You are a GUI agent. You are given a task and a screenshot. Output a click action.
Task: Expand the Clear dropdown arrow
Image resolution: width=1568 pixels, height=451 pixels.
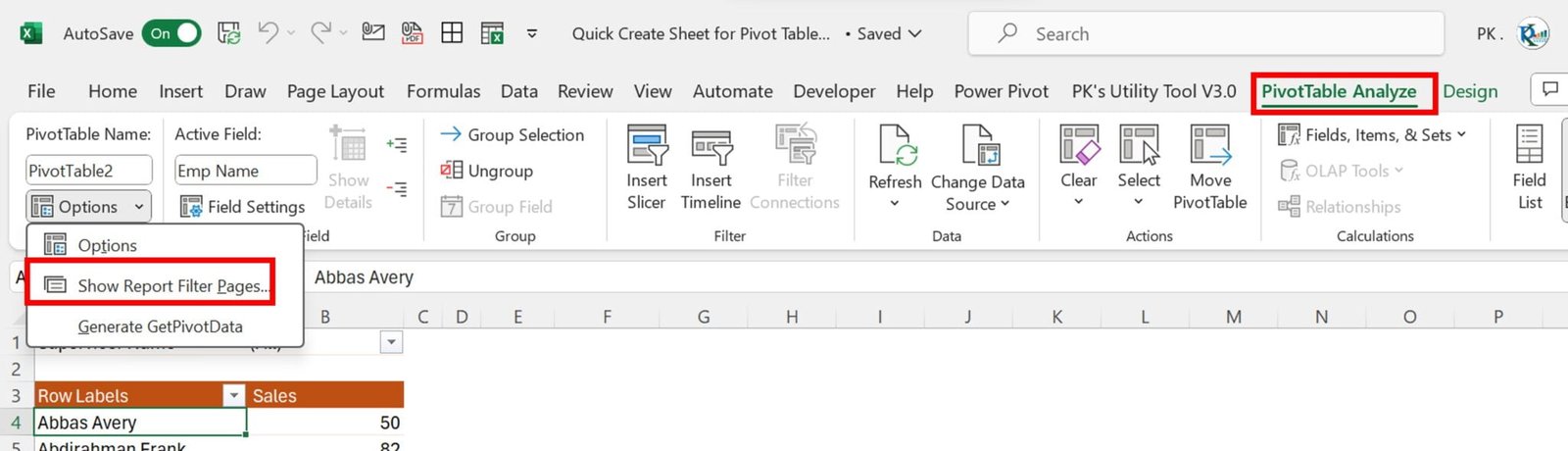1078,202
